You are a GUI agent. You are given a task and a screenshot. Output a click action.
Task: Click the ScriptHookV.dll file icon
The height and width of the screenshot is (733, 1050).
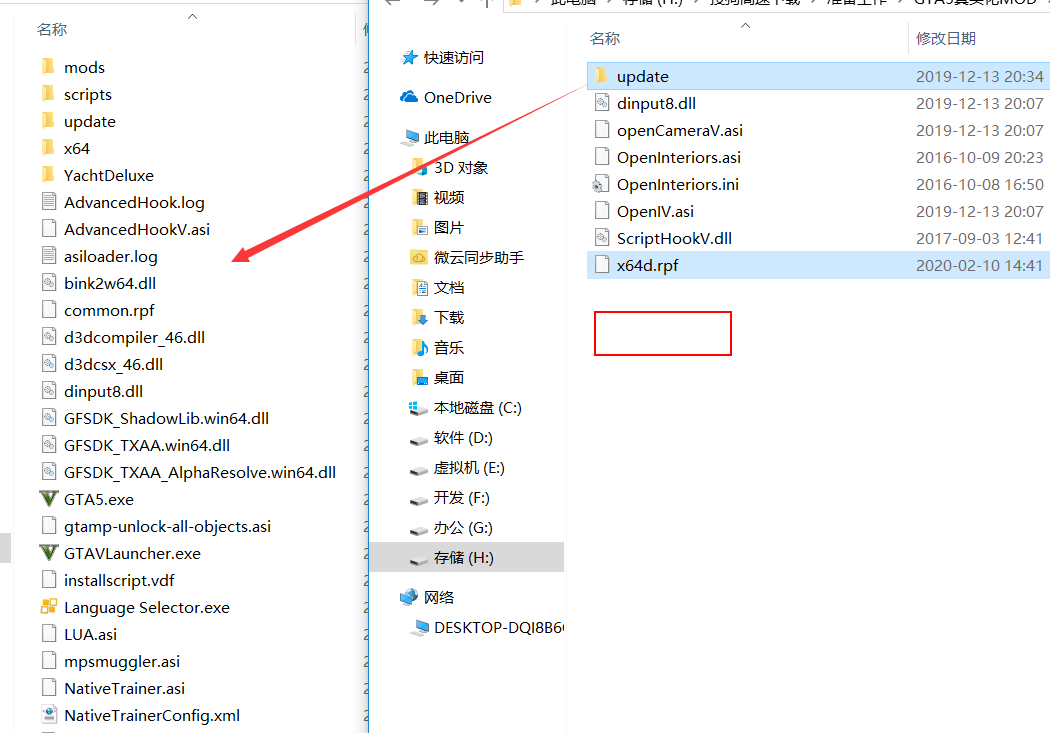click(602, 238)
